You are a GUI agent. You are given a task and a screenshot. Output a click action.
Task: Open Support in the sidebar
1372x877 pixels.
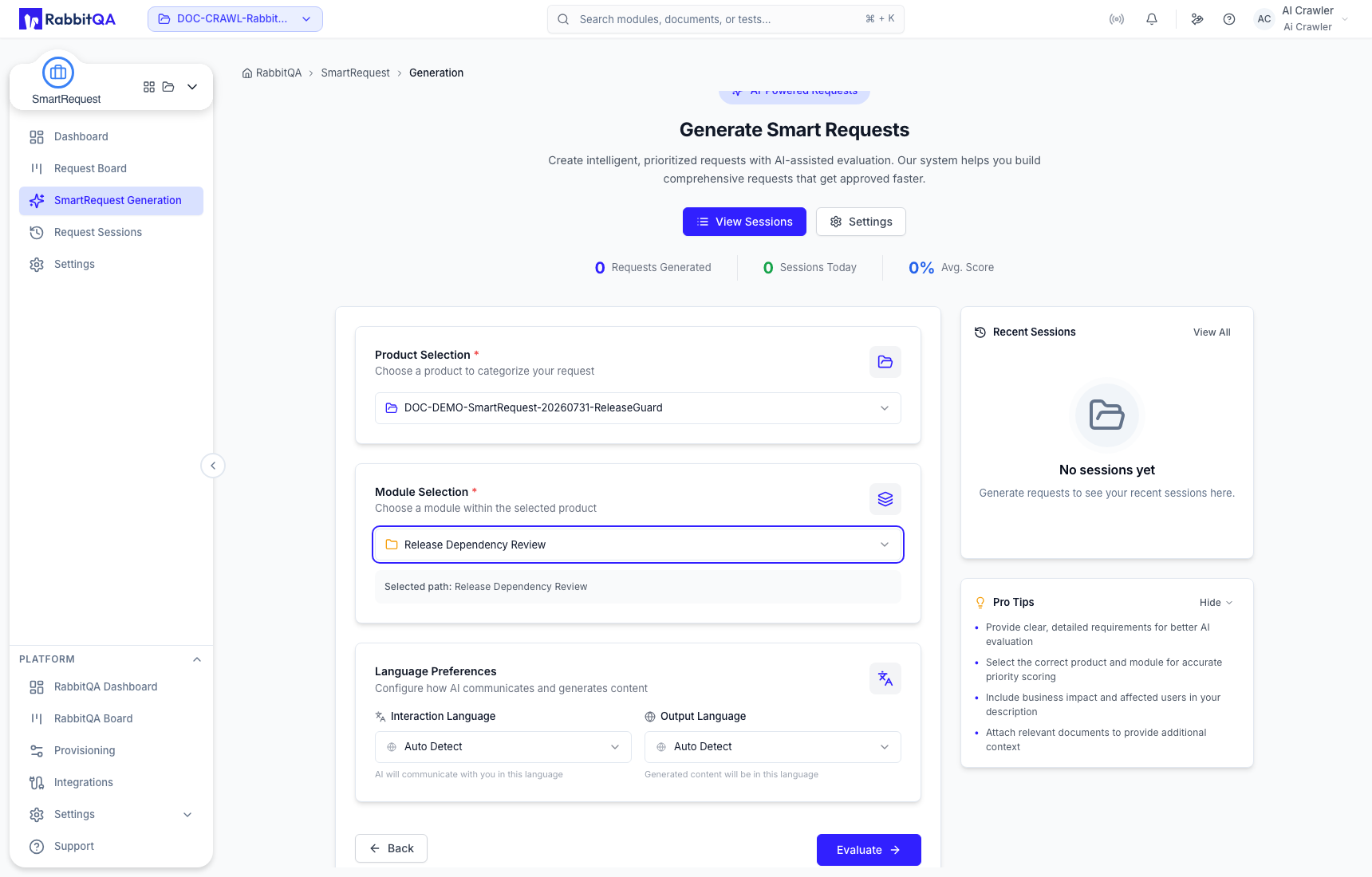111,847
